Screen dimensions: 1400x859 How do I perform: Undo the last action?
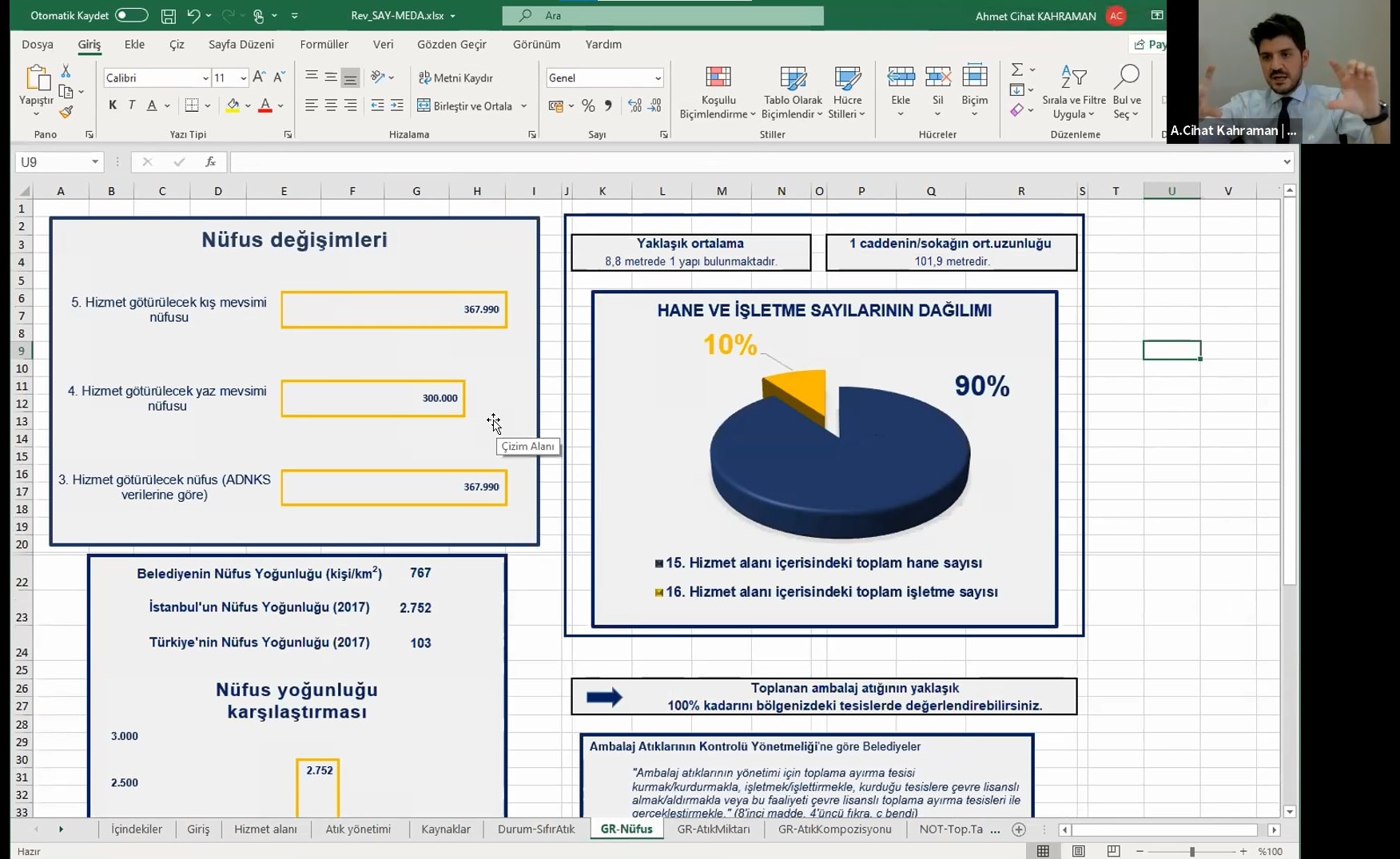pyautogui.click(x=193, y=15)
